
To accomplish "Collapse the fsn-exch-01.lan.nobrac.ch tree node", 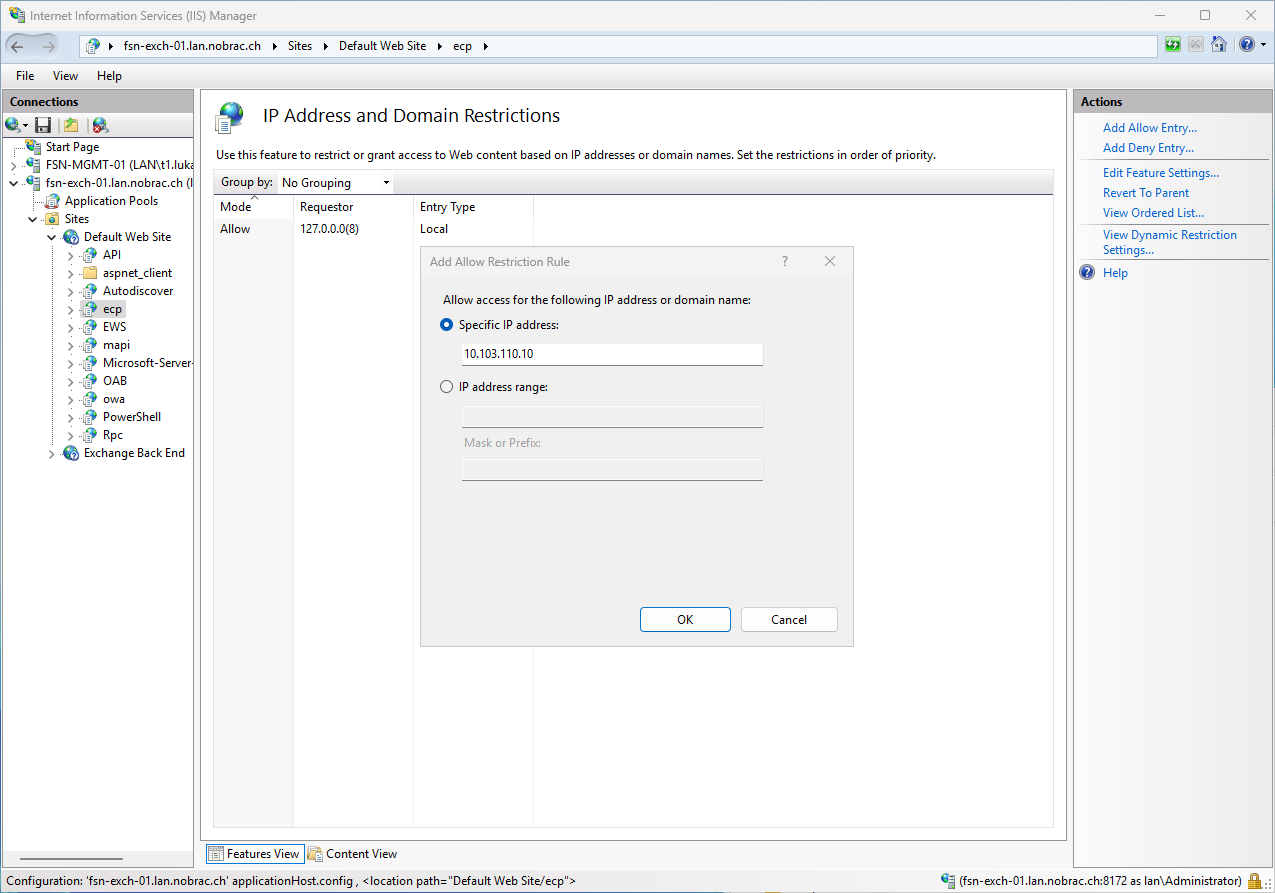I will point(14,183).
